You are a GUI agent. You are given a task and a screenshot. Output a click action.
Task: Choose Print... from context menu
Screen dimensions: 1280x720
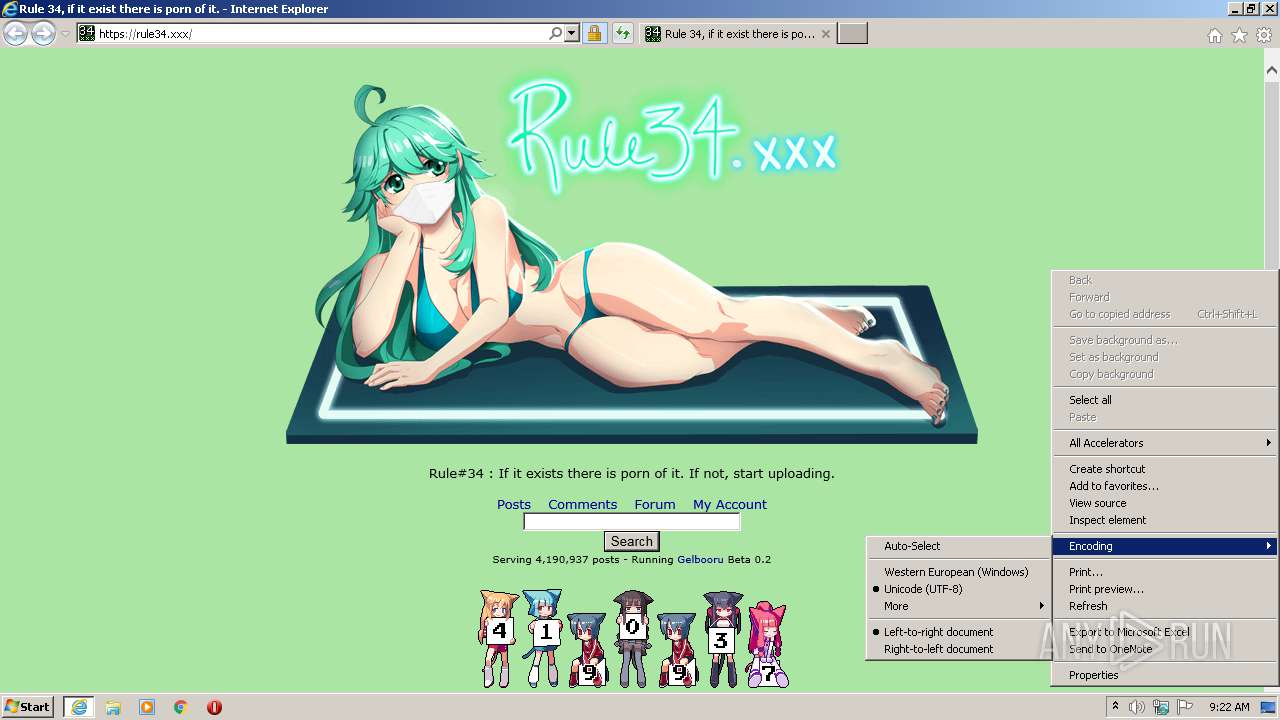click(1165, 572)
